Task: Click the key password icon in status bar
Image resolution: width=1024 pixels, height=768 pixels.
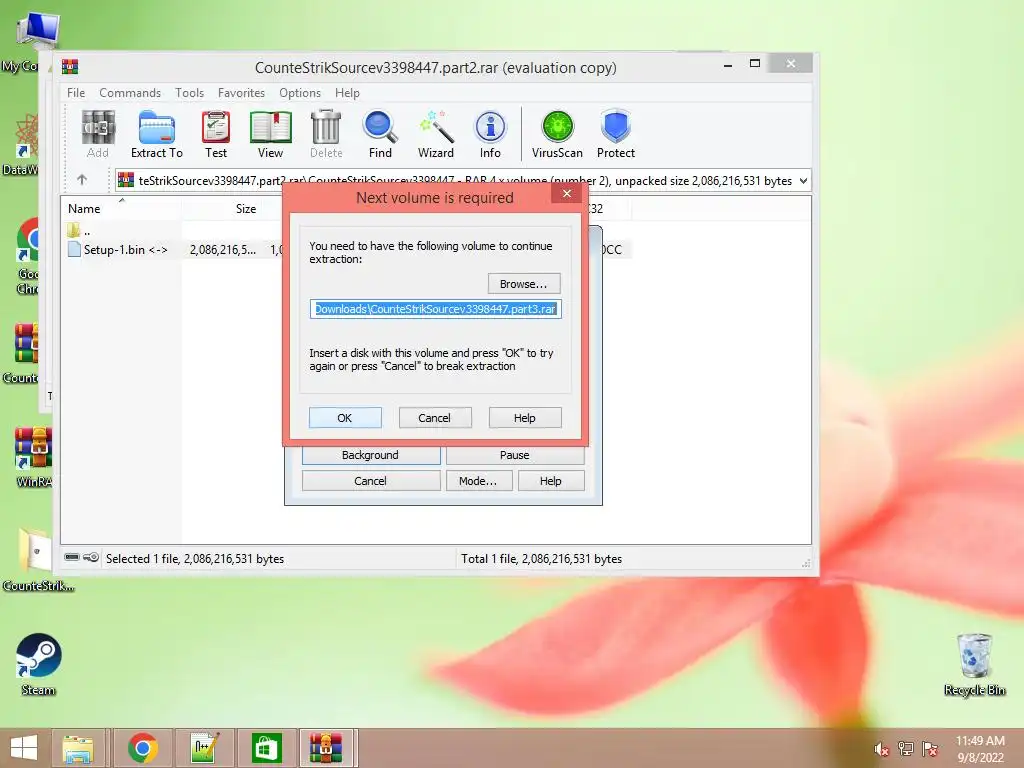Action: pyautogui.click(x=91, y=558)
